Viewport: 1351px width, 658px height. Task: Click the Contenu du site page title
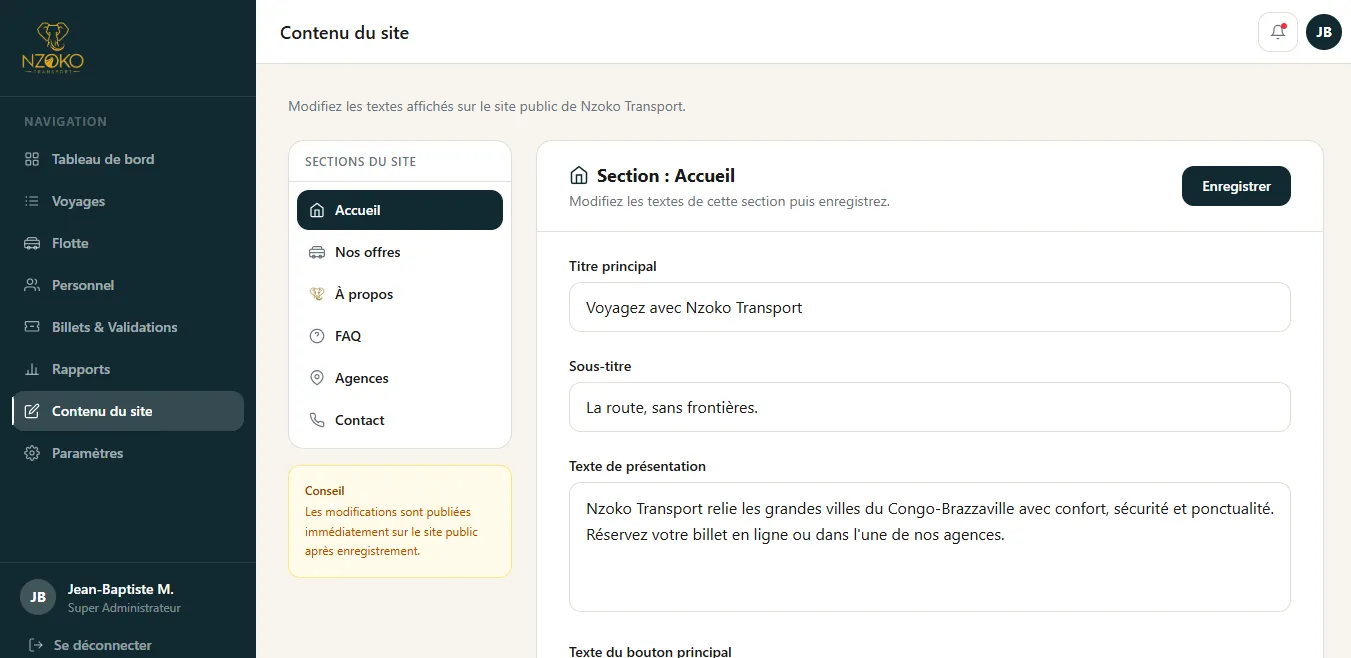coord(345,32)
